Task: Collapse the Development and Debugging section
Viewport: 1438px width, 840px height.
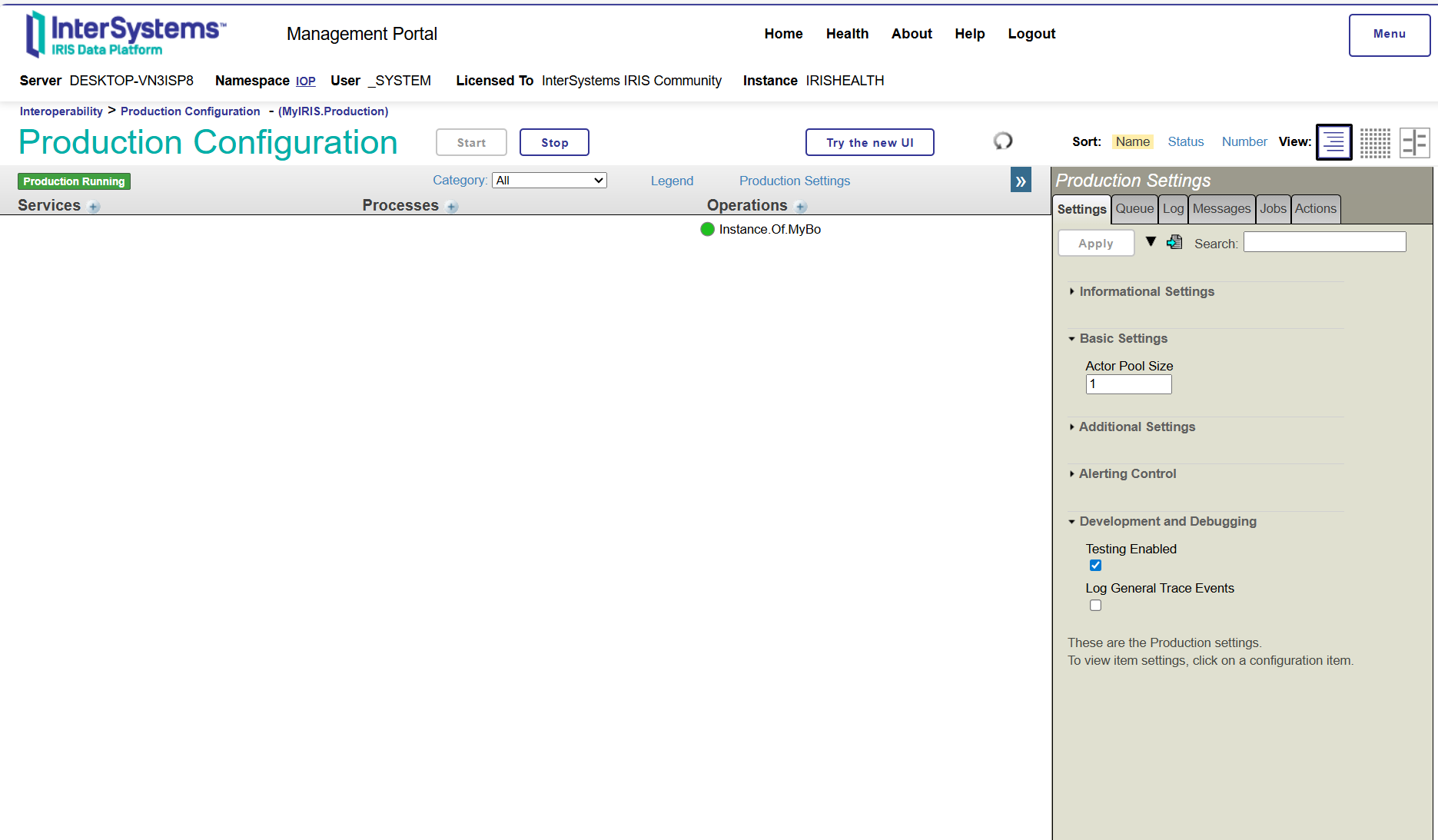Action: pyautogui.click(x=1167, y=522)
